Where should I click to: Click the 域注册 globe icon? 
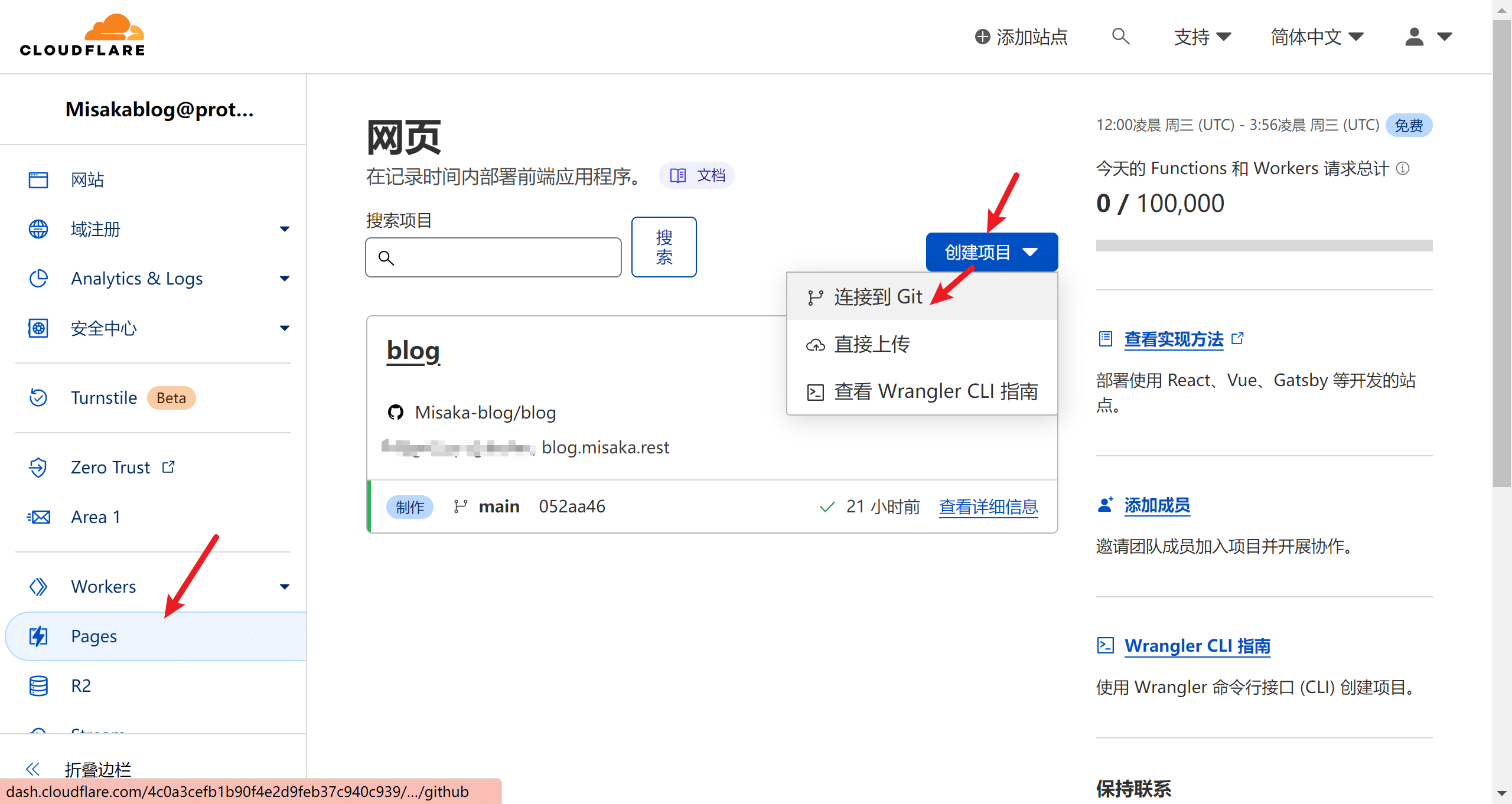[x=38, y=229]
